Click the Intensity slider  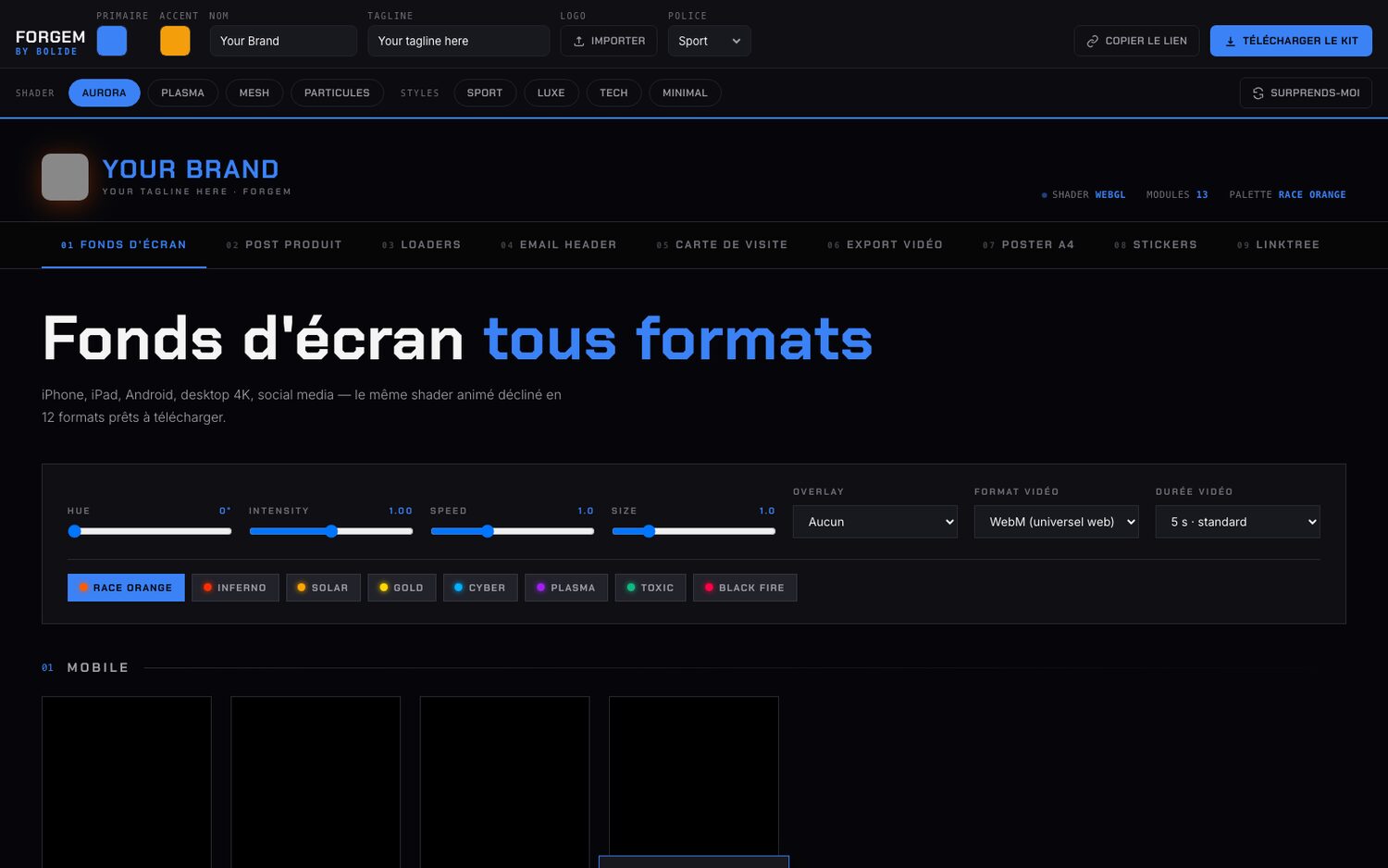click(x=330, y=531)
